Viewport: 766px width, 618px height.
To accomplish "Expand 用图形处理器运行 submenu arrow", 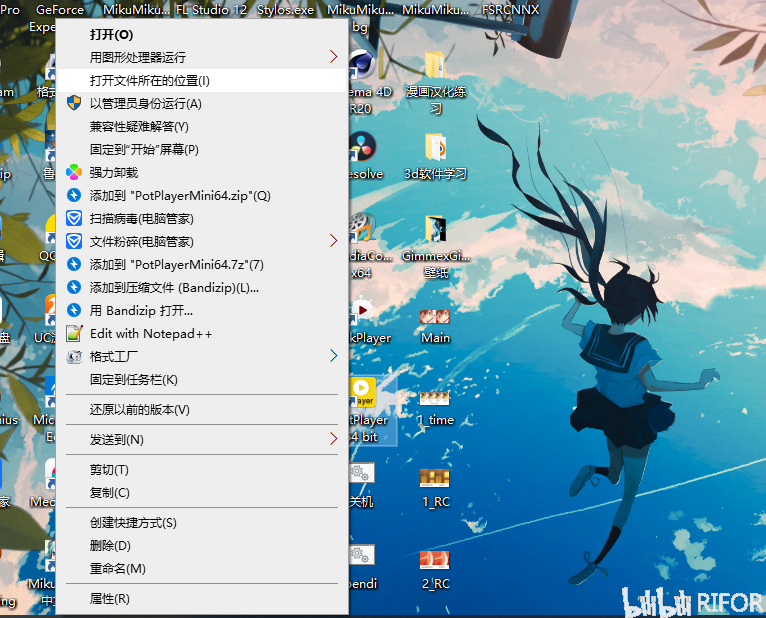I will (x=334, y=57).
